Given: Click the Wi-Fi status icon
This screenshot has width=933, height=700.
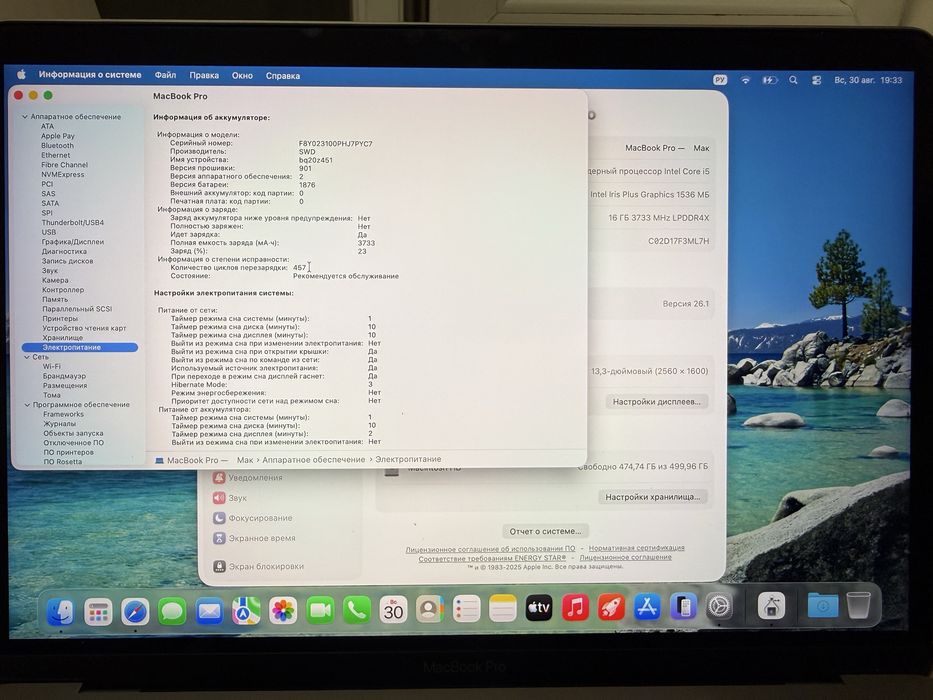Looking at the screenshot, I should (x=745, y=80).
